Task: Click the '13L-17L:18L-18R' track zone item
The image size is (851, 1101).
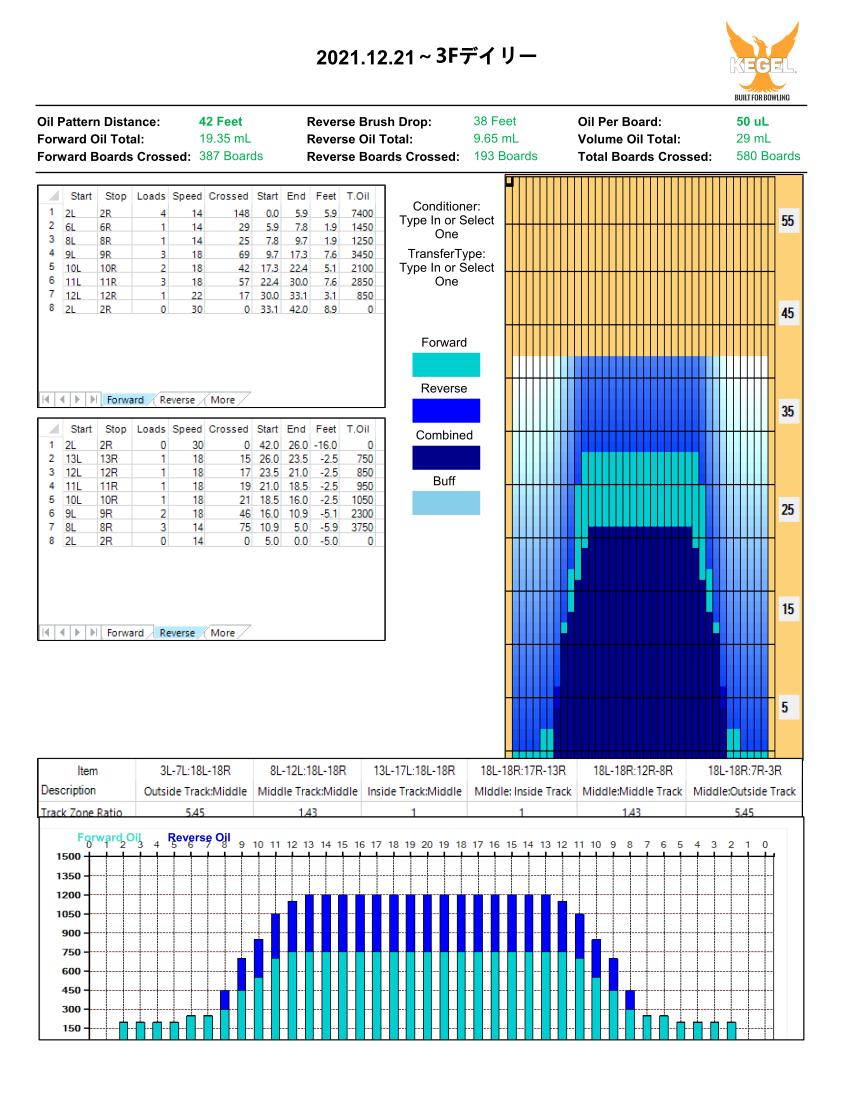Action: pyautogui.click(x=414, y=771)
